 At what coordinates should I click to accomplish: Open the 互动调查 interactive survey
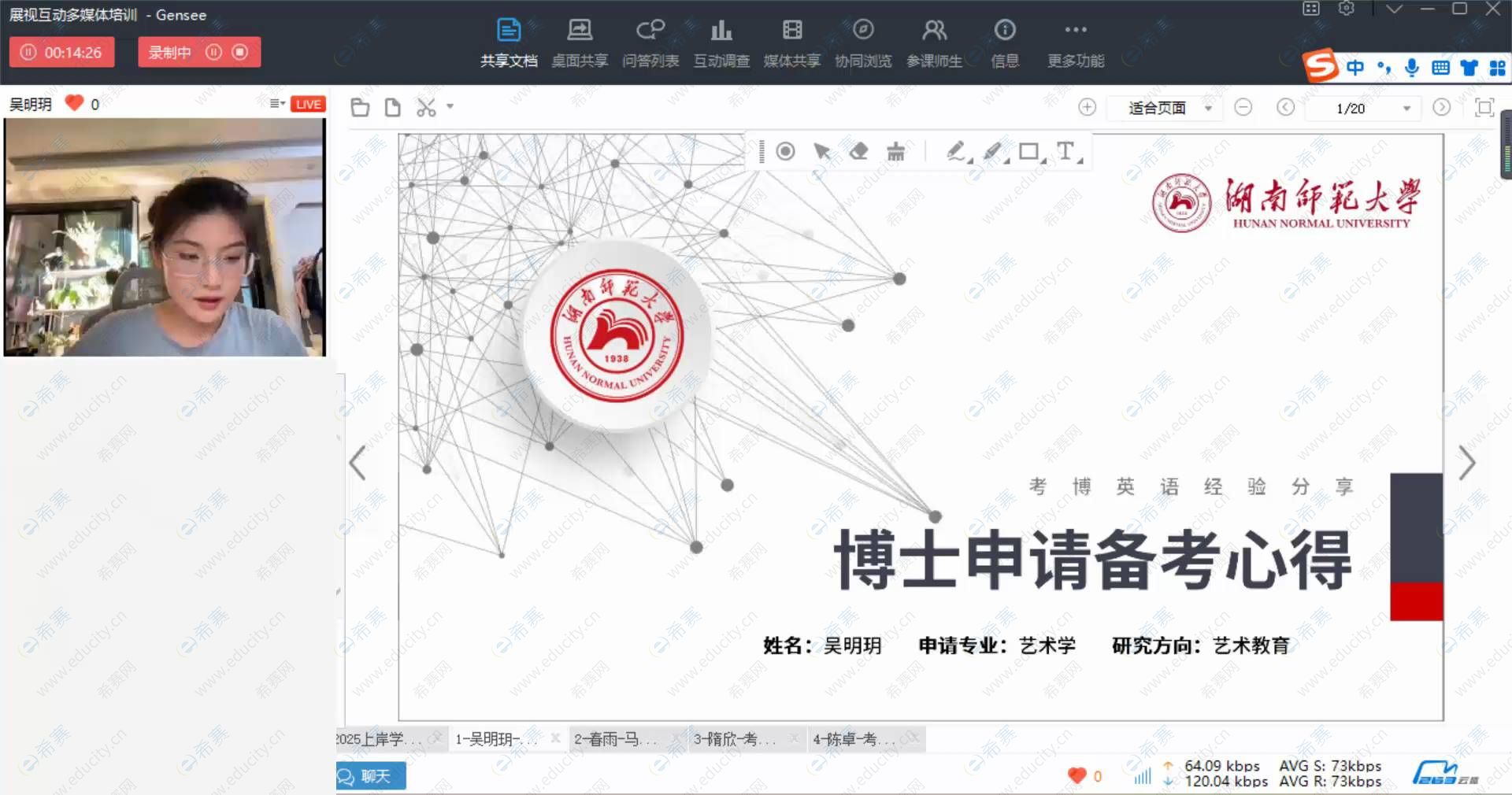721,43
